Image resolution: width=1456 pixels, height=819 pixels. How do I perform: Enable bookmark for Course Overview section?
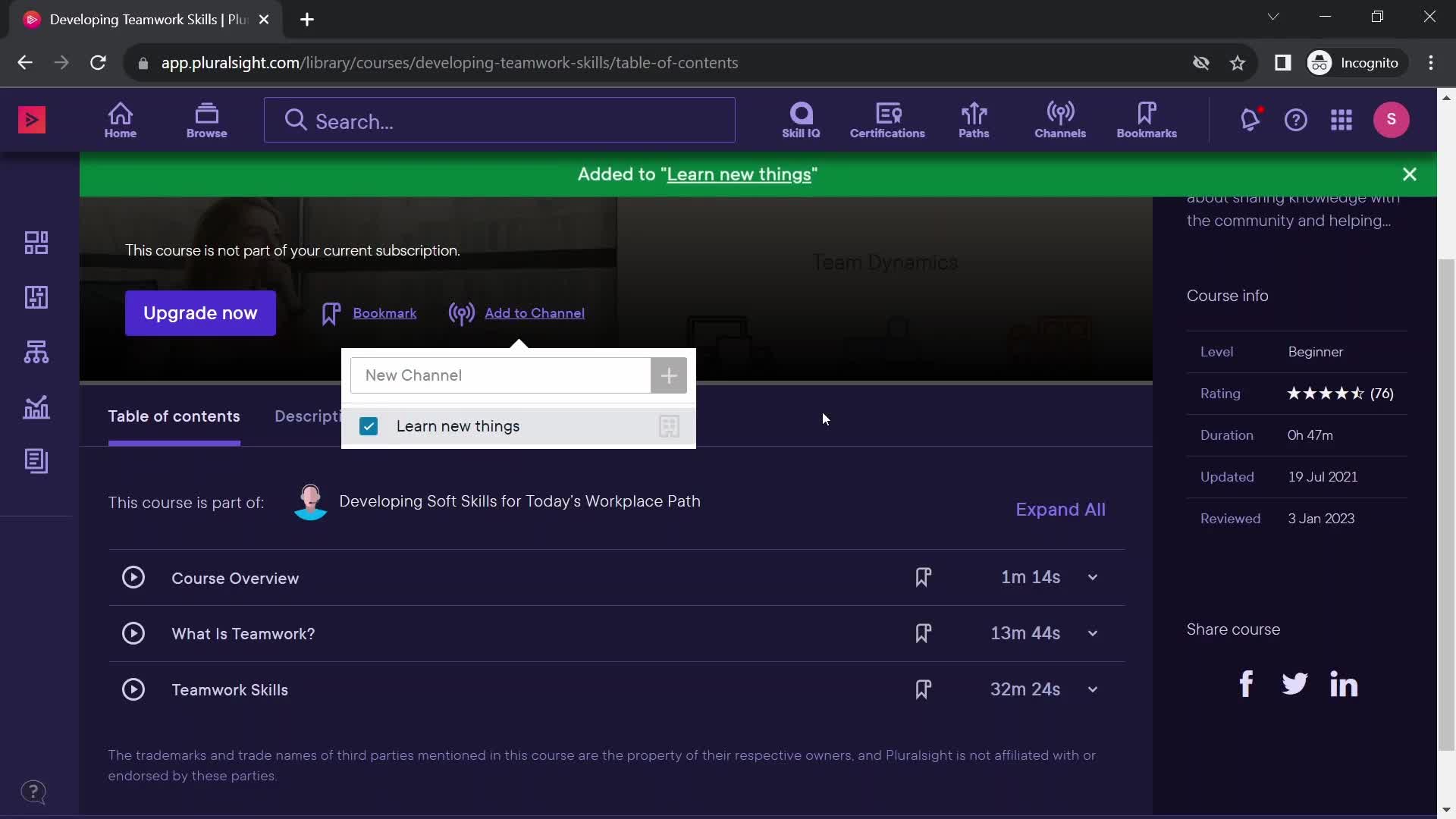coord(922,577)
